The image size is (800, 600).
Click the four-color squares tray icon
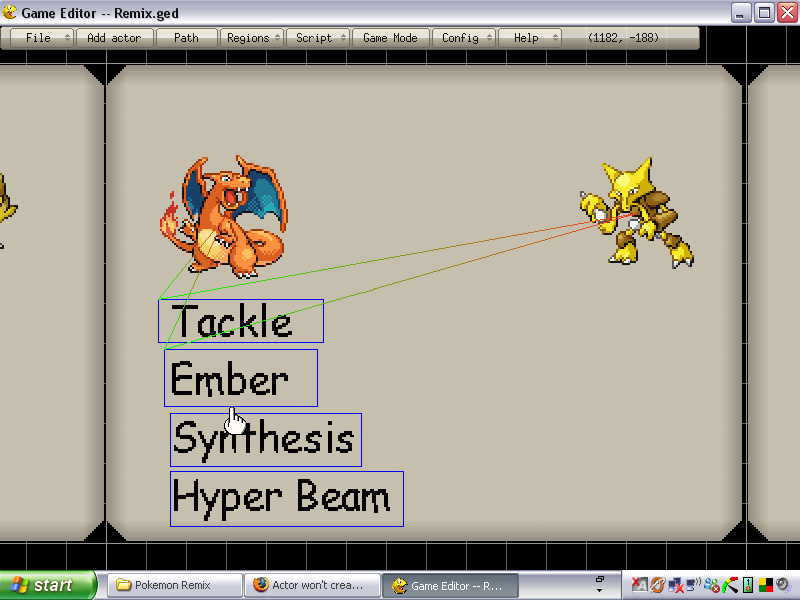click(x=765, y=585)
